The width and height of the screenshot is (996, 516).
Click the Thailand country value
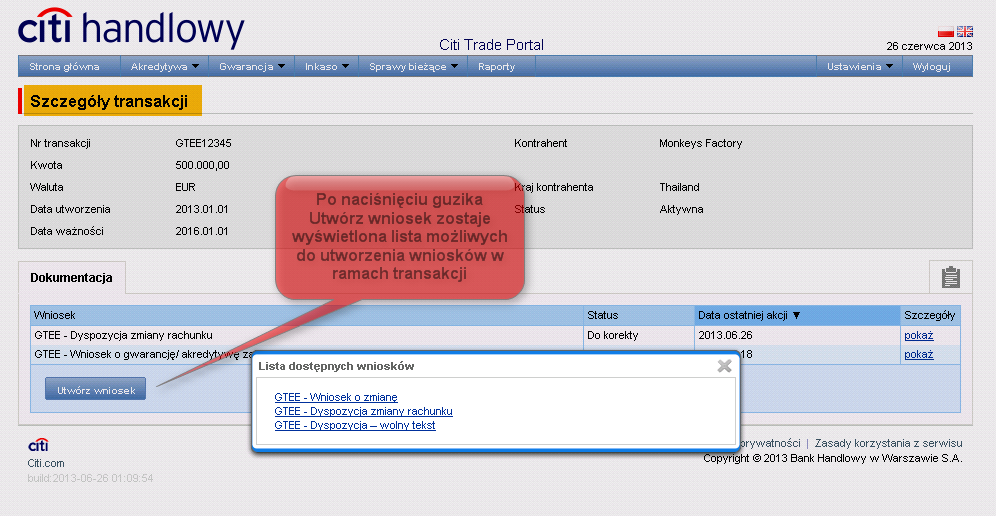(x=679, y=187)
